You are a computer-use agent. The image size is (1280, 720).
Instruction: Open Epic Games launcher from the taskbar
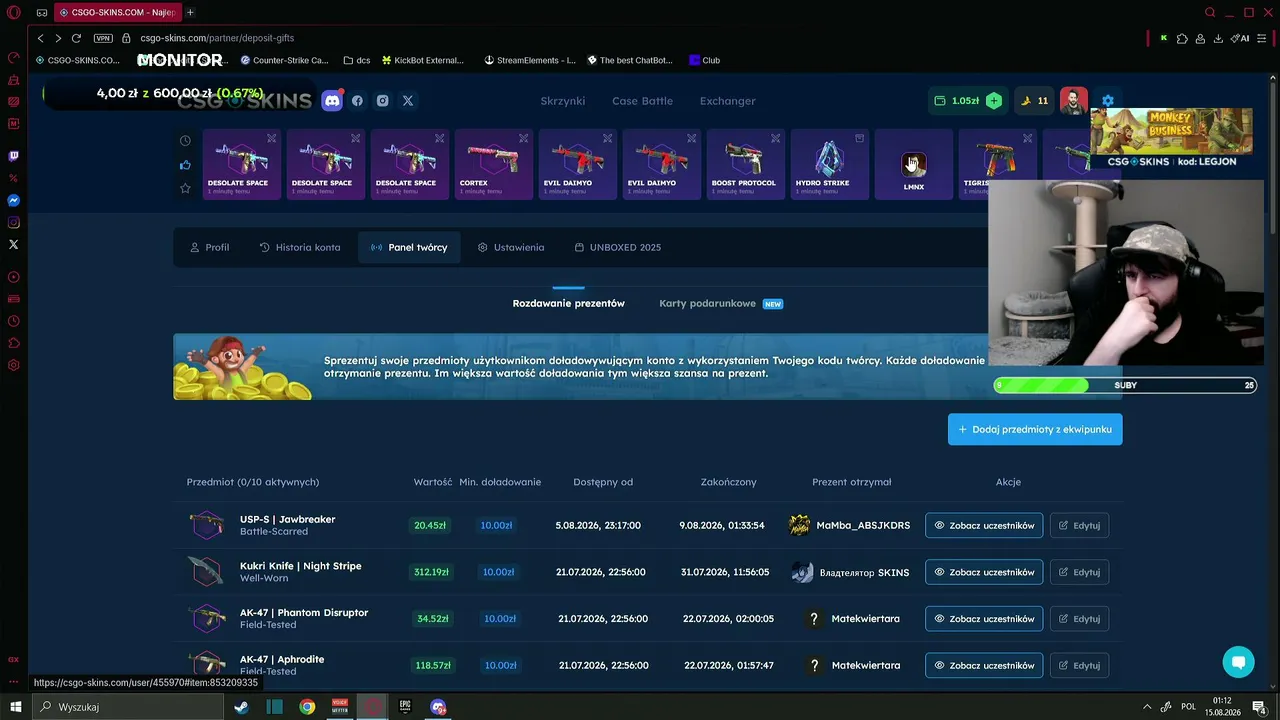405,707
